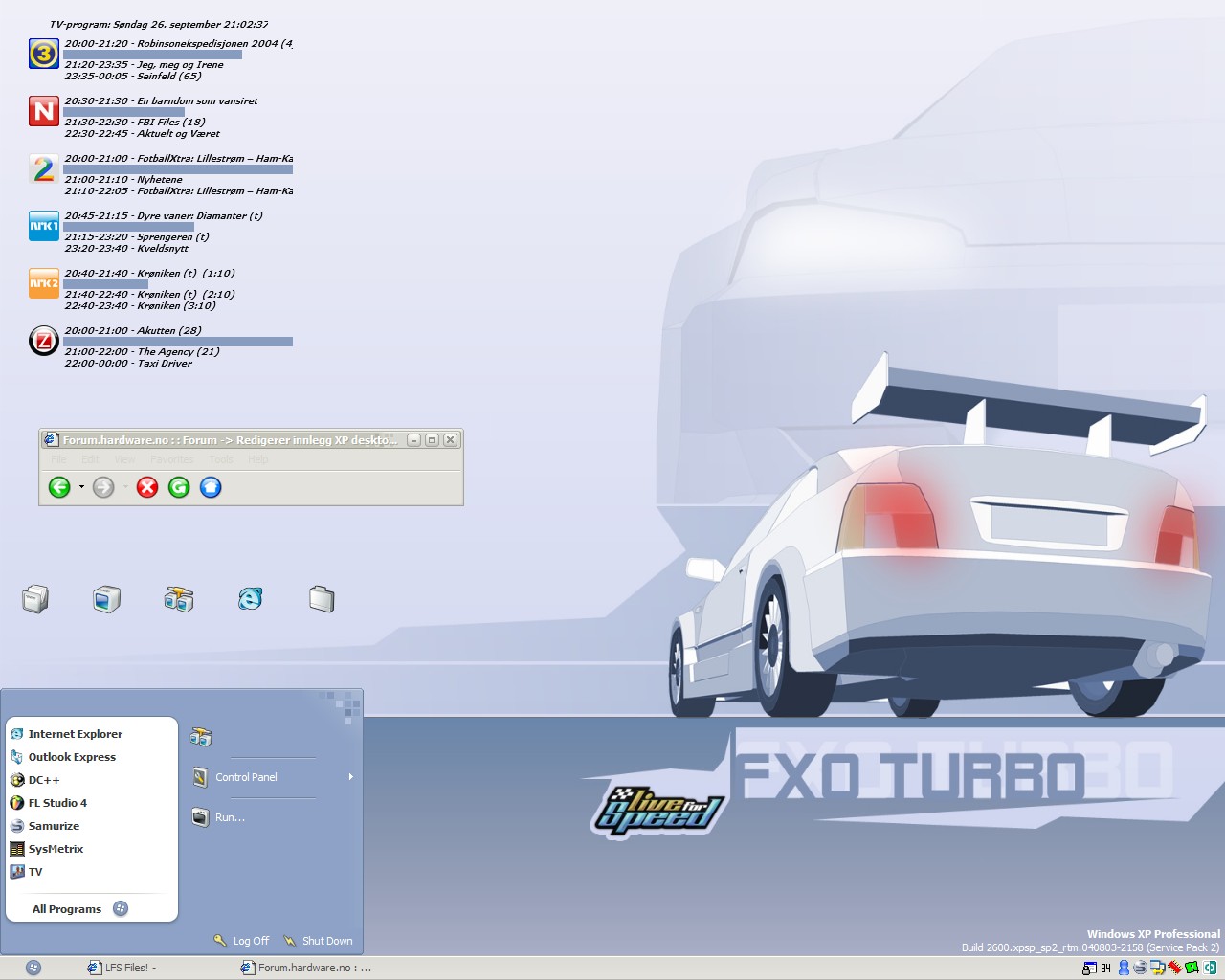Click TV3 programme progress bar
The width and height of the screenshot is (1225, 980).
(152, 55)
